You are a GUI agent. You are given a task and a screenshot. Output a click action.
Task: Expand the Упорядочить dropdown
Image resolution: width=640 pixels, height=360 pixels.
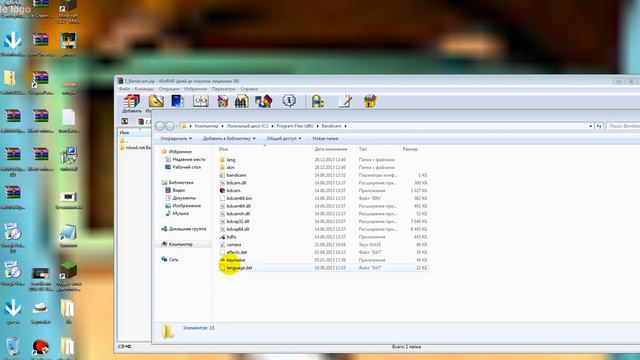[176, 139]
